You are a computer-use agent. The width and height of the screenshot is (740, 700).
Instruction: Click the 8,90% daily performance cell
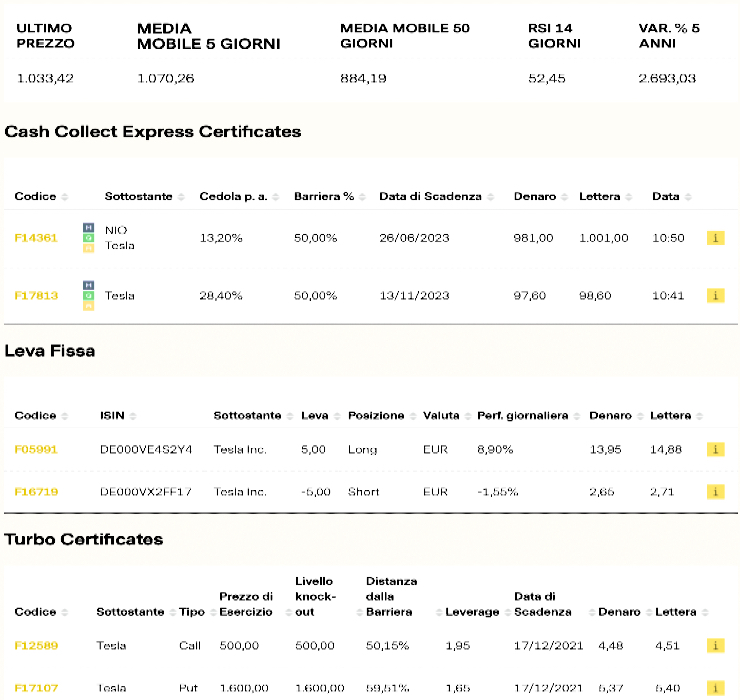click(495, 449)
